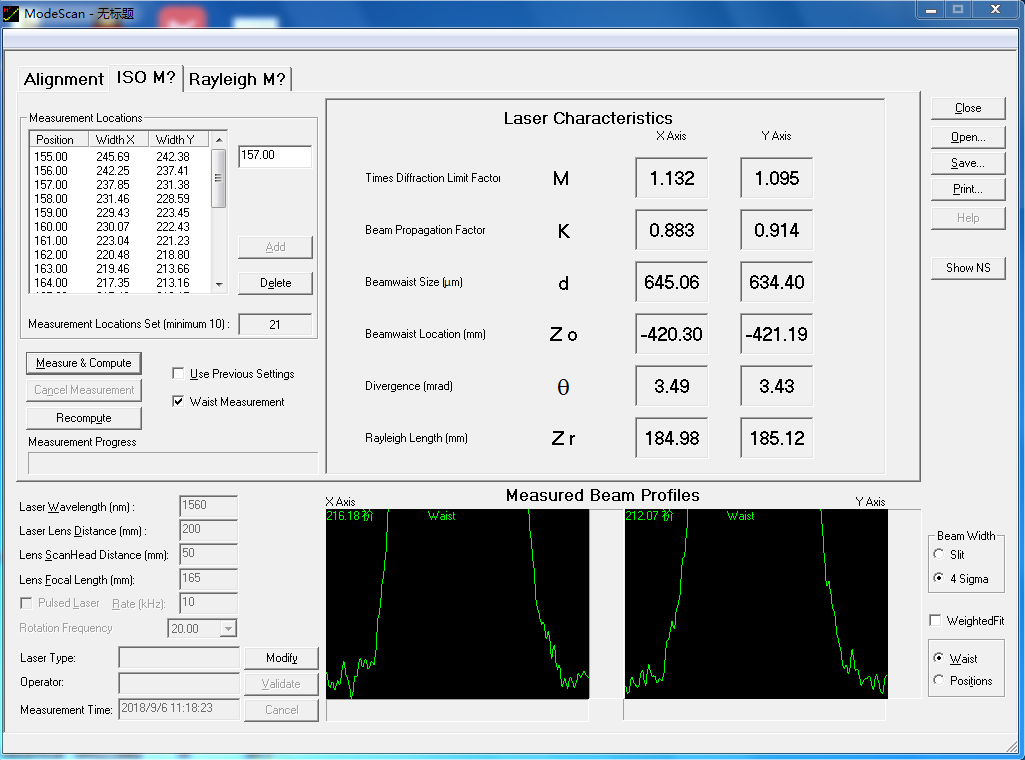
Task: Select the Slit beam width option
Action: point(938,555)
